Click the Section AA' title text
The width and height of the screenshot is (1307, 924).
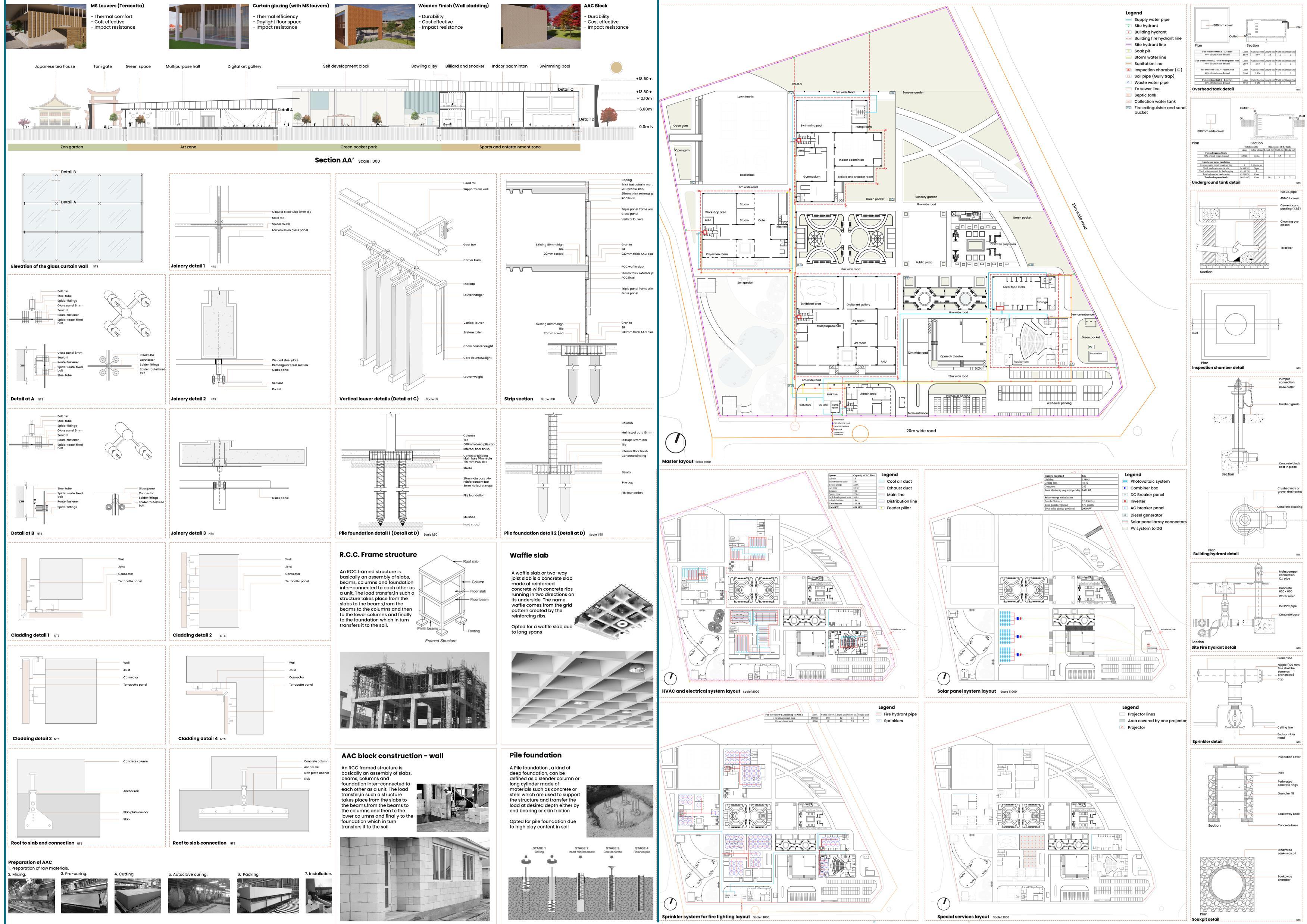(334, 160)
